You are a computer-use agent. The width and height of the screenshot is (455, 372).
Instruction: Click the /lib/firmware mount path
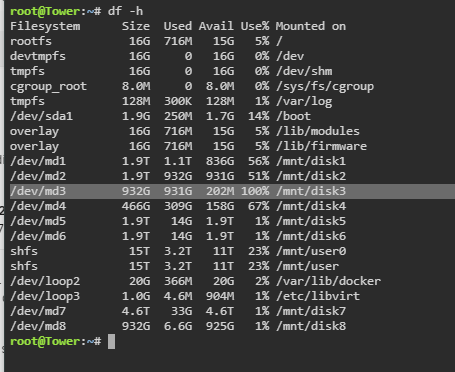pos(321,146)
